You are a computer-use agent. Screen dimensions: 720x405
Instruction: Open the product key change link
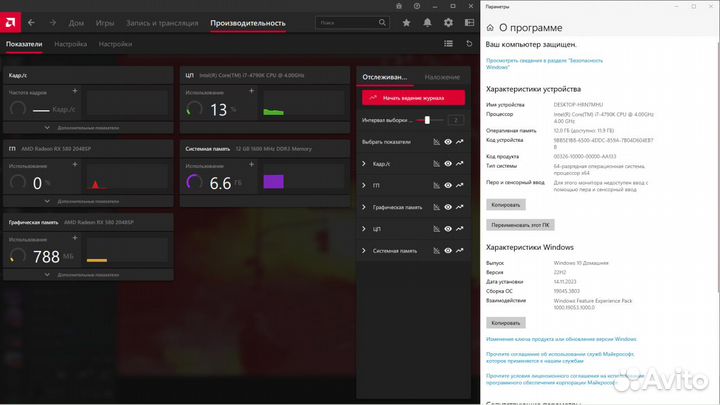[x=562, y=339]
